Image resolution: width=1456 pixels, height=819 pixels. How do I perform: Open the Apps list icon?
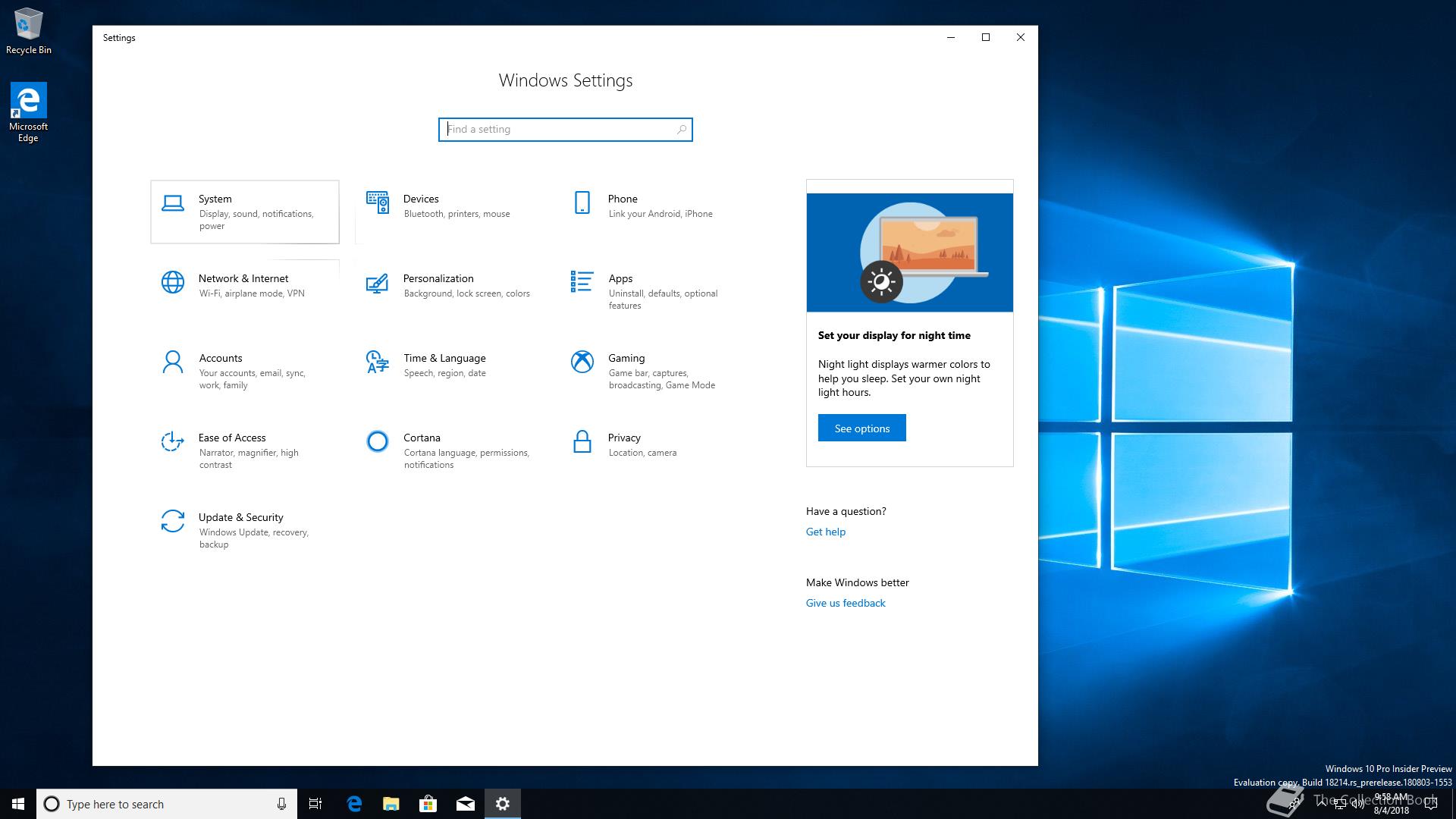coord(582,281)
